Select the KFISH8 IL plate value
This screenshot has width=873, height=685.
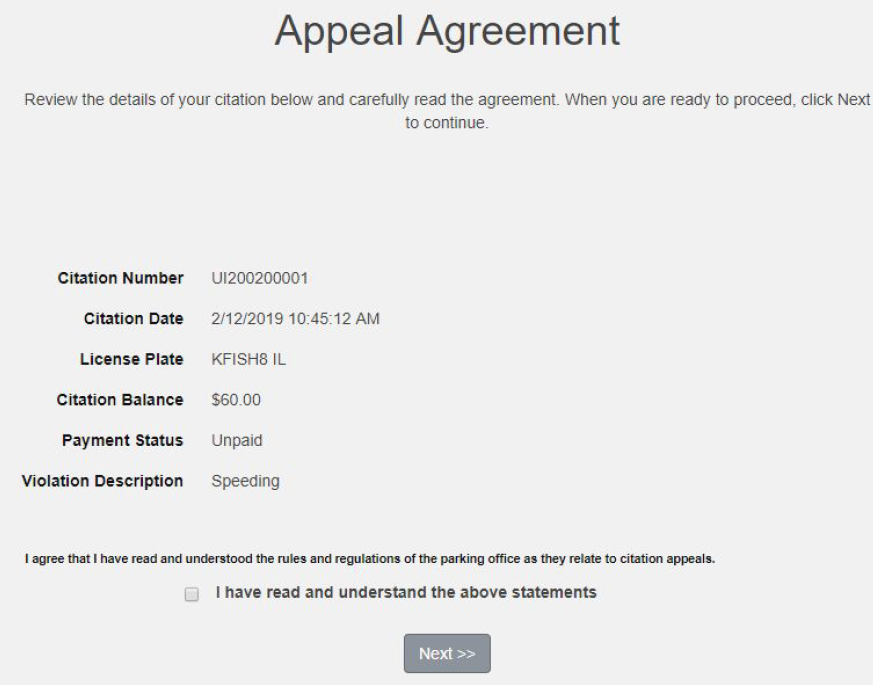tap(249, 359)
